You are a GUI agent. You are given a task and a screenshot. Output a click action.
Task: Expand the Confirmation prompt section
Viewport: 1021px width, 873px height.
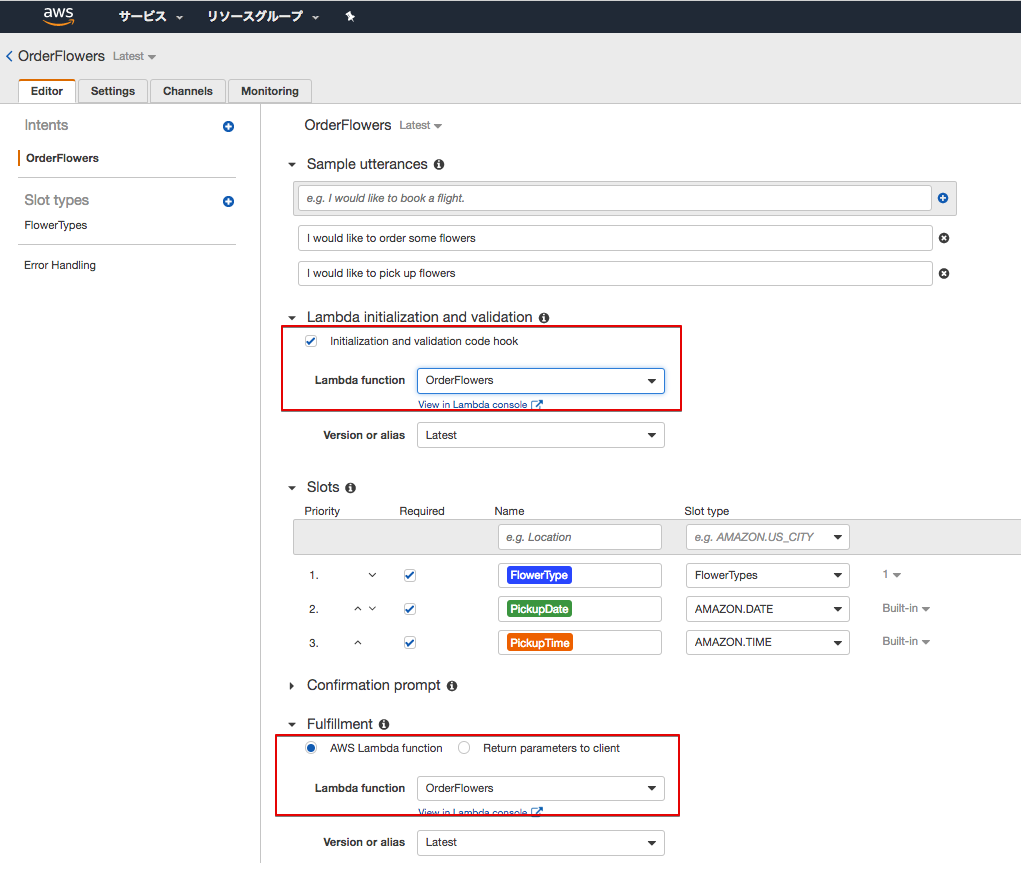click(290, 685)
